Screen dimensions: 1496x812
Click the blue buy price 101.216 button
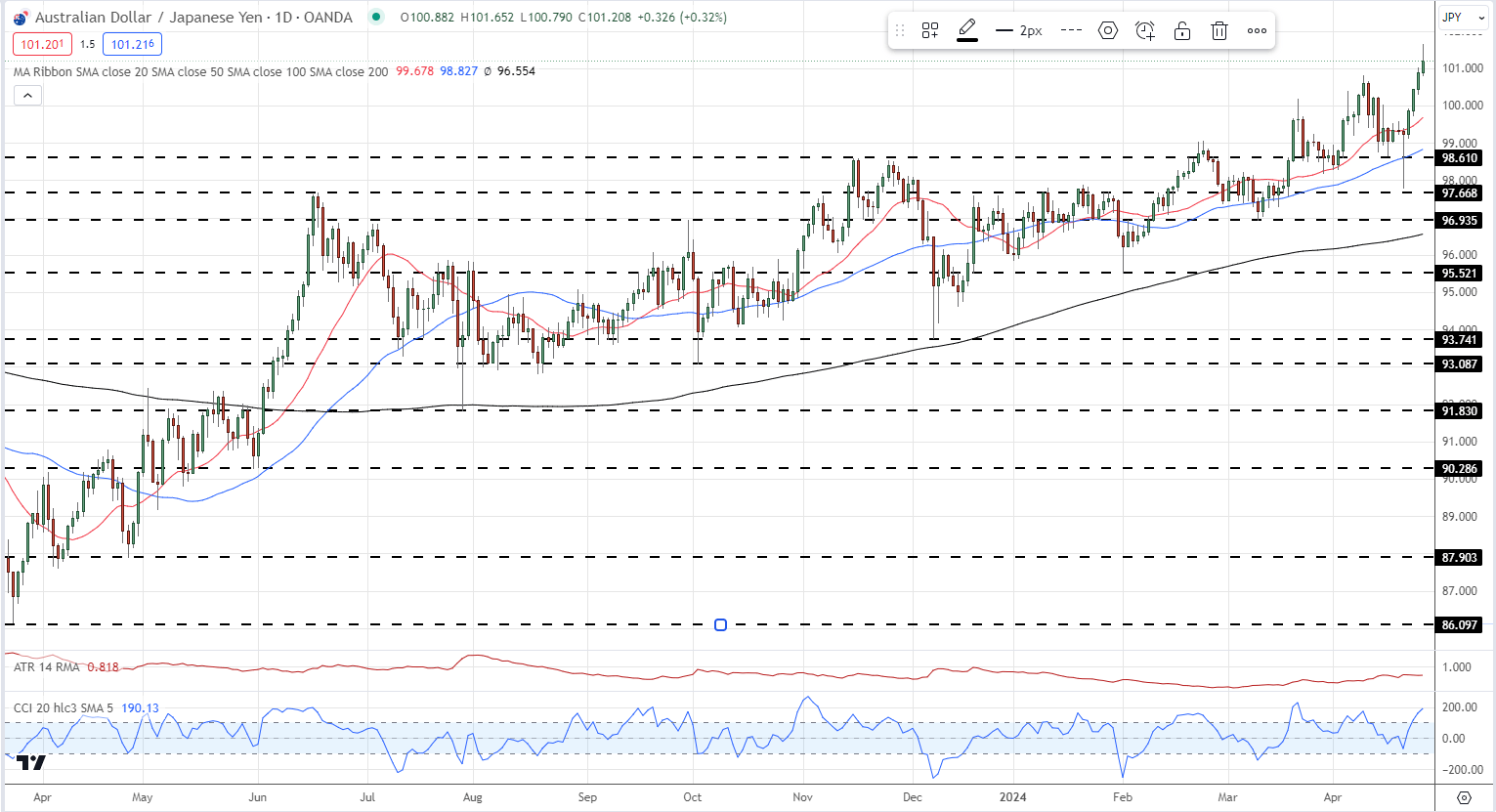tap(133, 44)
